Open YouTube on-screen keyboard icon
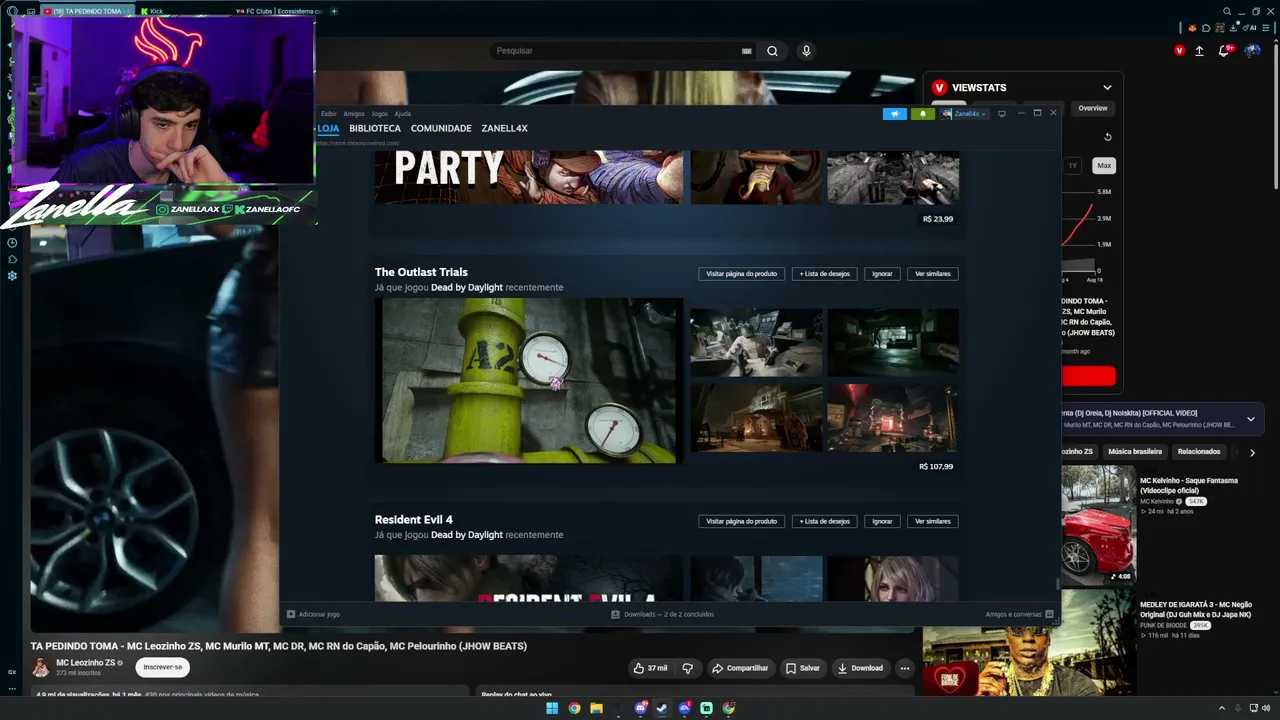This screenshot has width=1280, height=720. coord(746,51)
